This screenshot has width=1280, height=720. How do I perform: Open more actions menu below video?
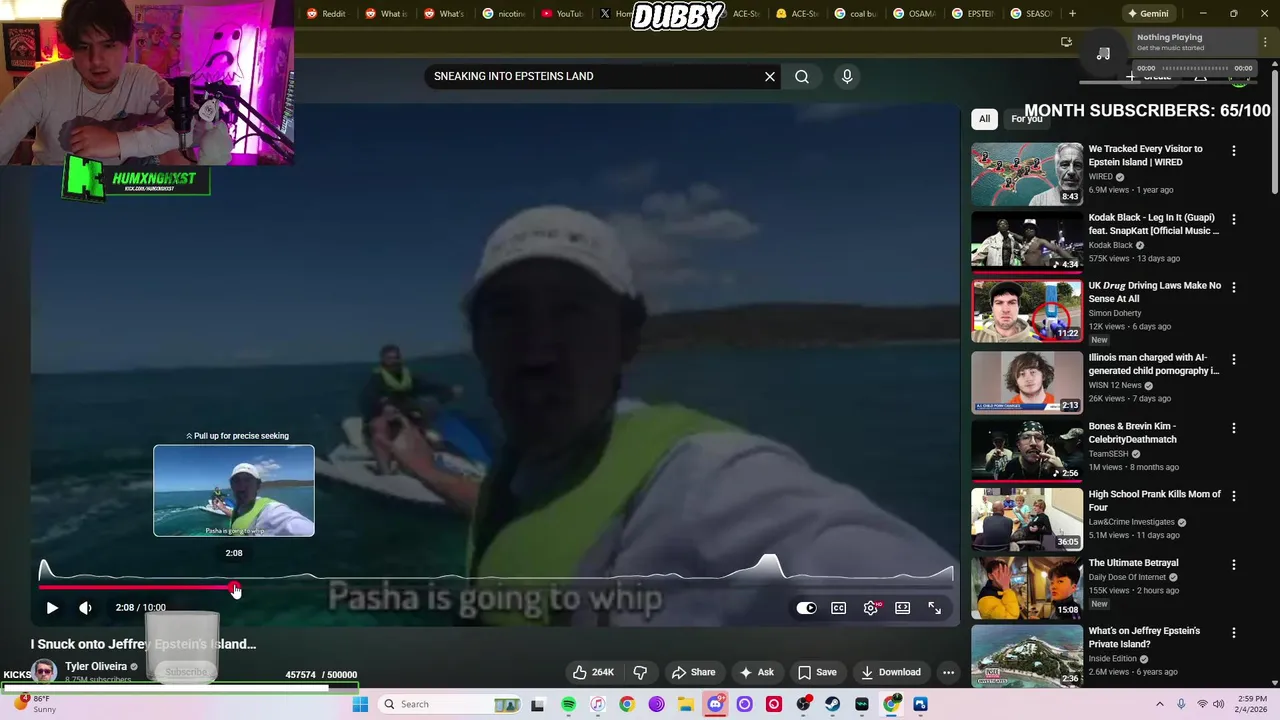point(948,672)
